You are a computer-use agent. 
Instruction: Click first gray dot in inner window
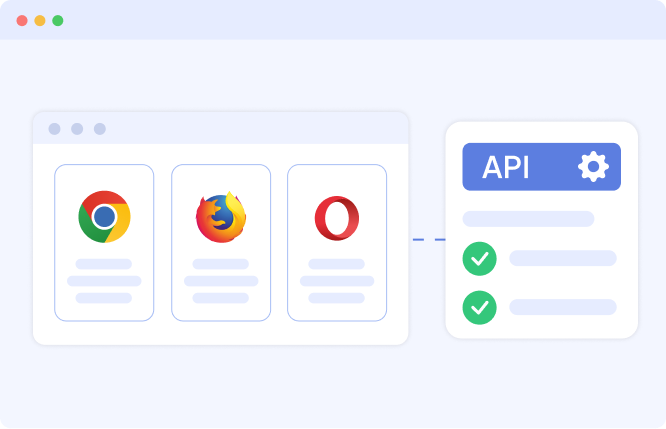(x=54, y=129)
